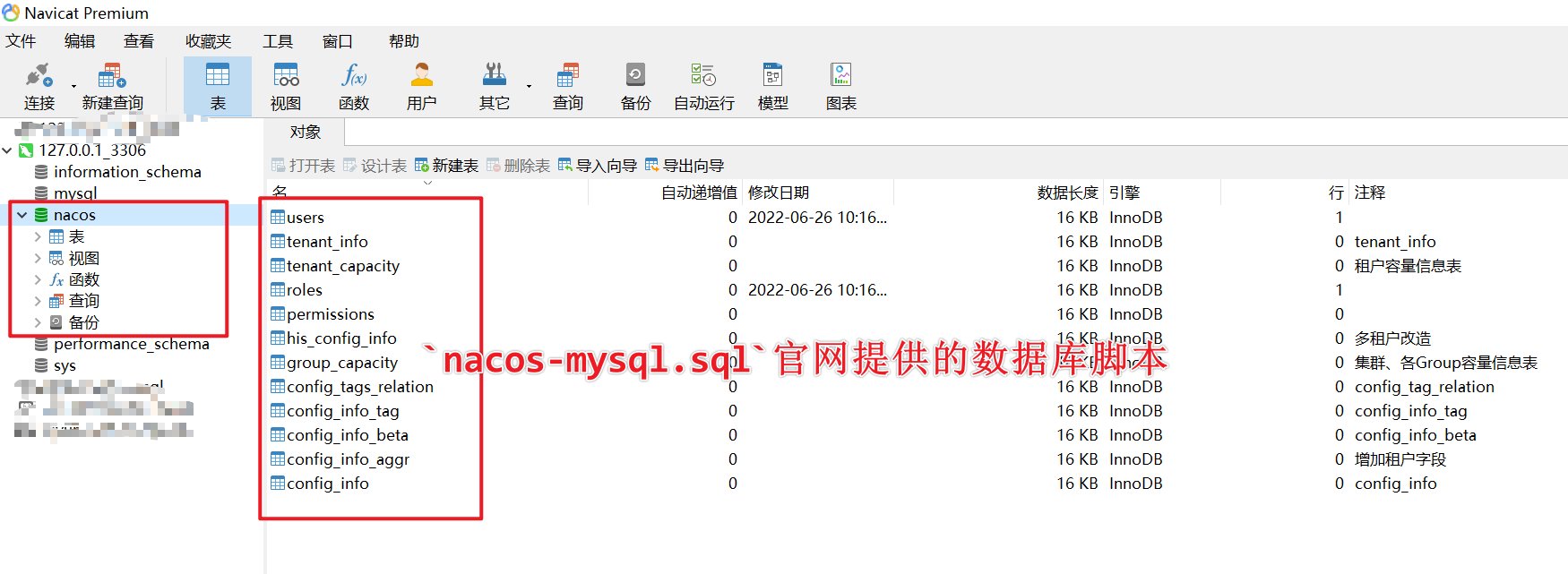Image resolution: width=1568 pixels, height=574 pixels.
Task: Sort by the 自动递增值 column header
Action: [665, 193]
